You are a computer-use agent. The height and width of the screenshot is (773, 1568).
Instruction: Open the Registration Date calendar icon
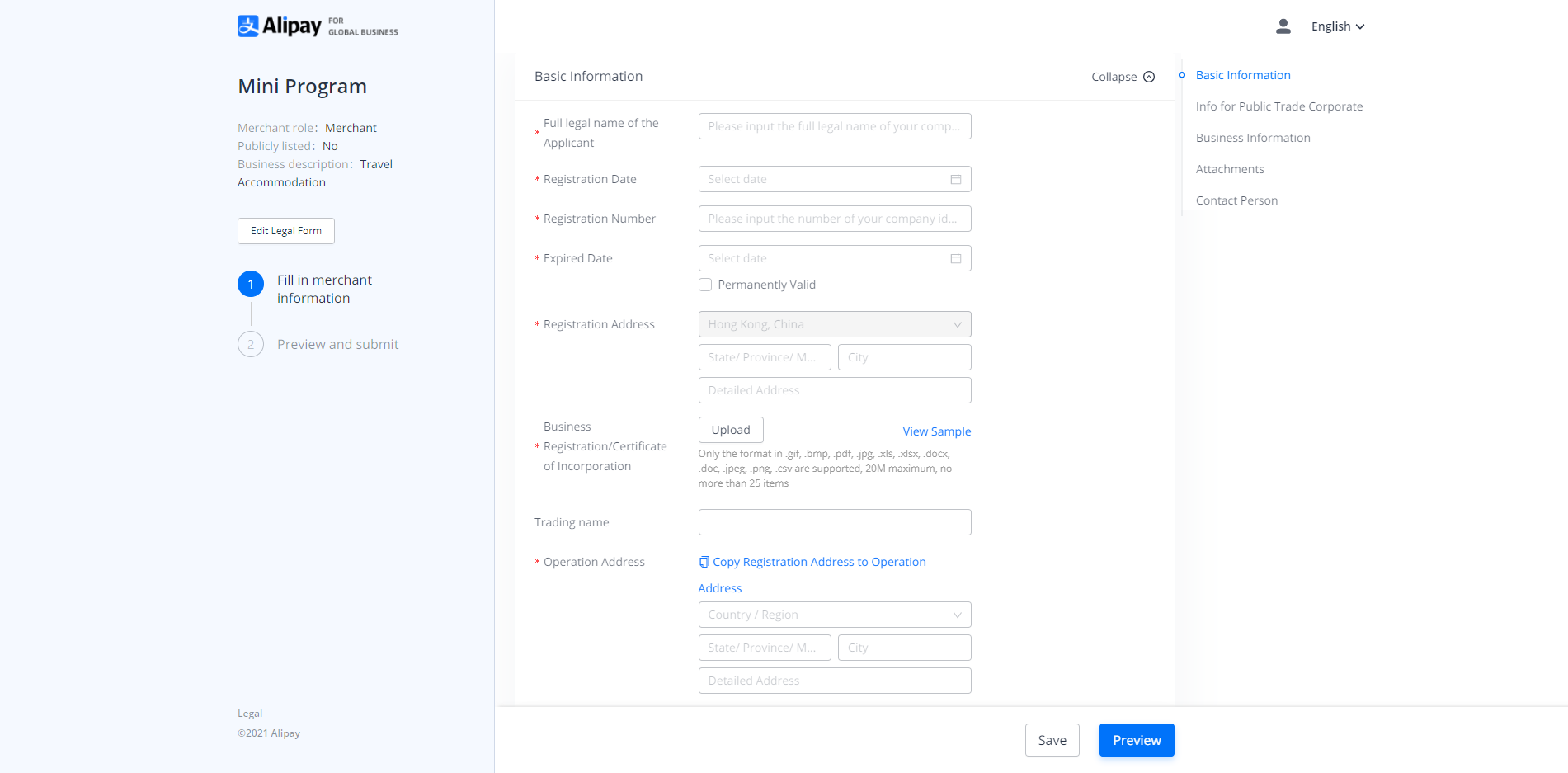point(955,179)
